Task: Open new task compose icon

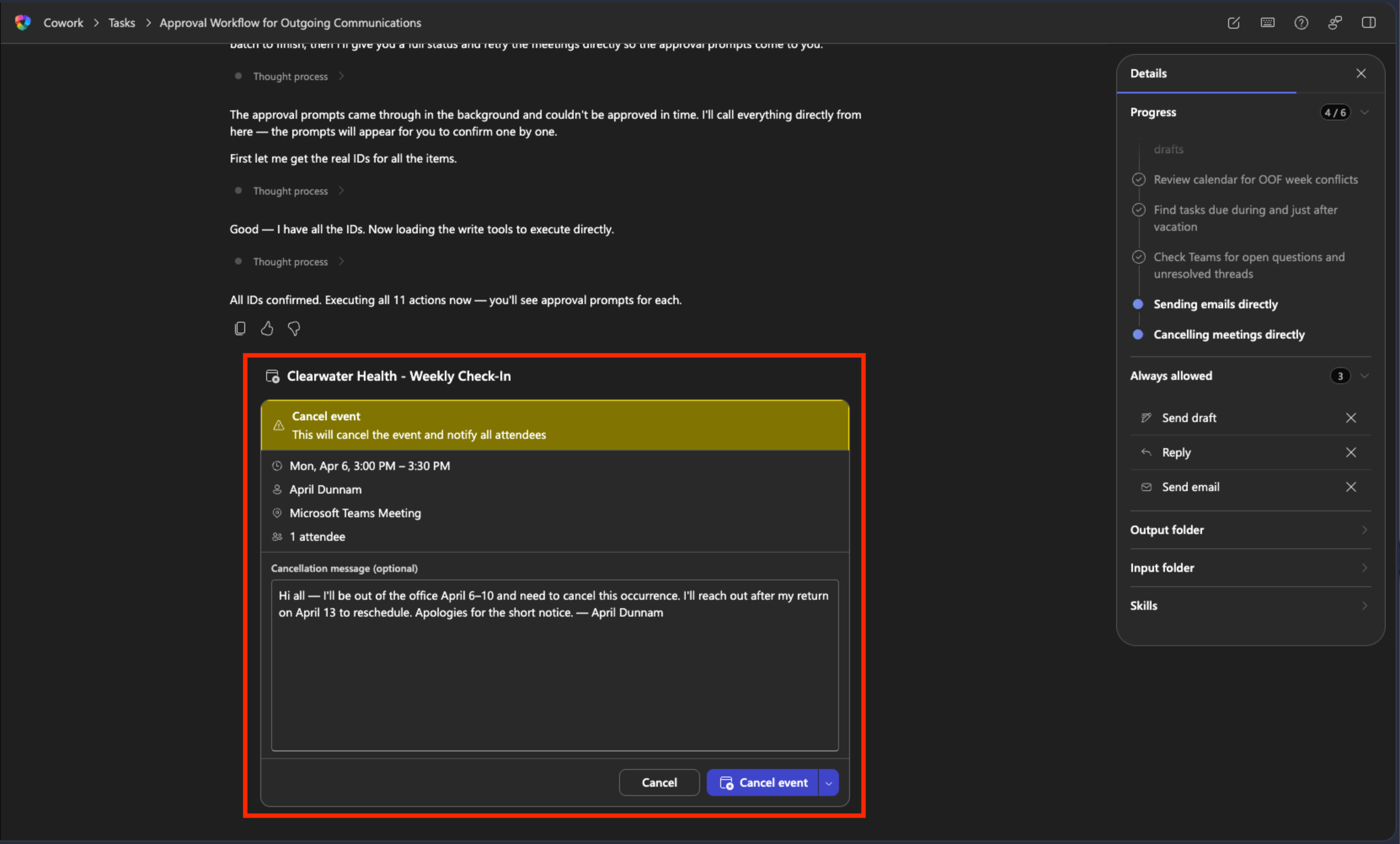Action: (1234, 23)
